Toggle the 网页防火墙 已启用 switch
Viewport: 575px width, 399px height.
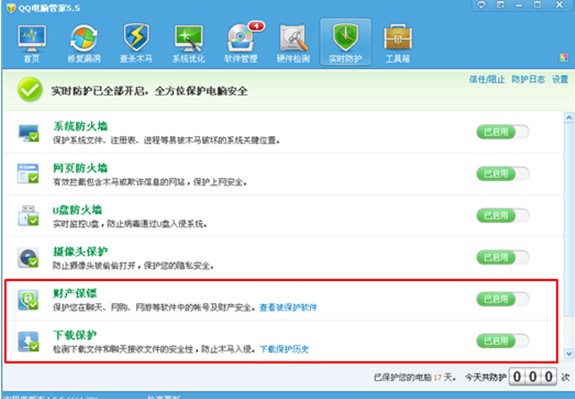503,174
